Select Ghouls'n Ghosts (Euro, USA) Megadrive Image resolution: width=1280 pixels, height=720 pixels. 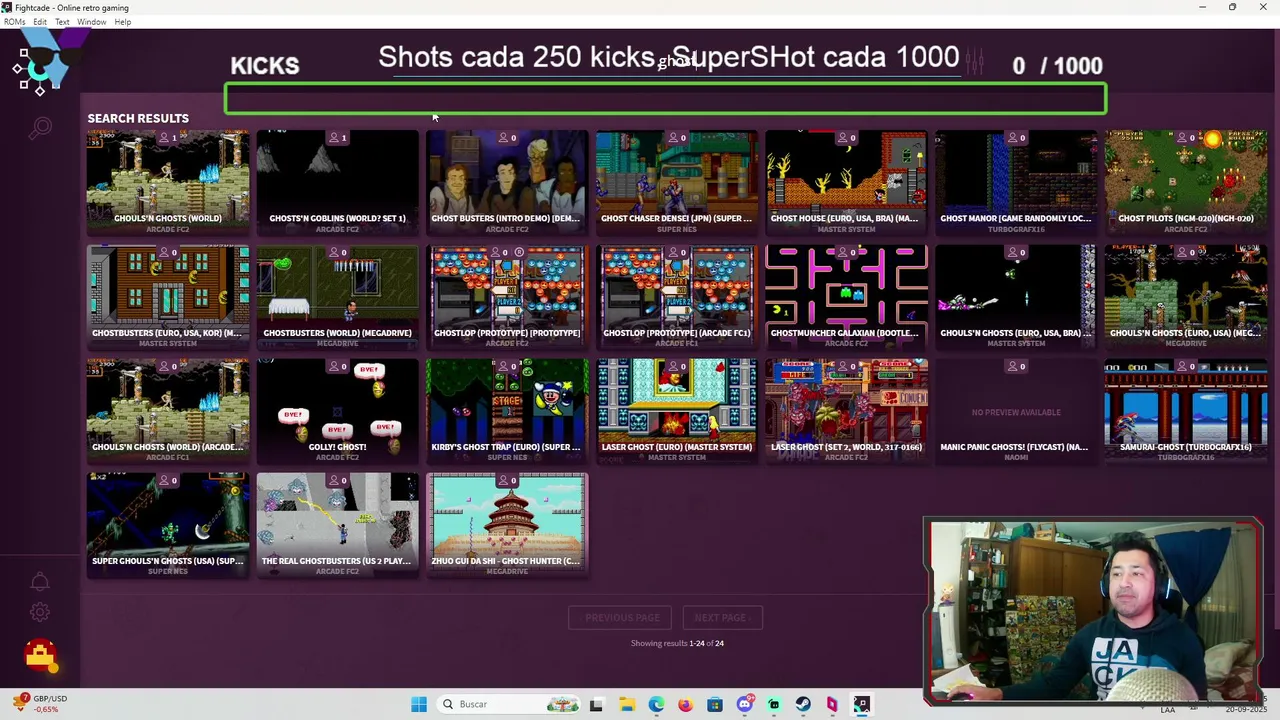coord(1185,297)
